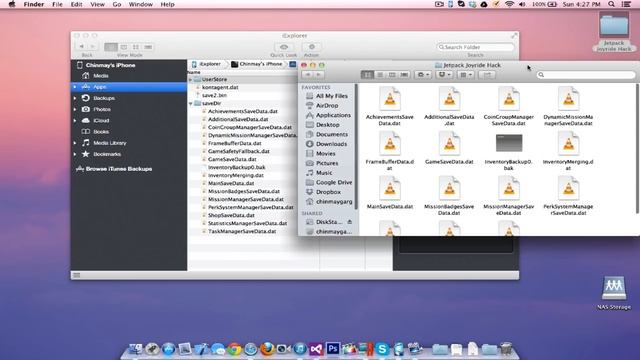Open the Books section in iExplorer sidebar
Image resolution: width=640 pixels, height=360 pixels.
(x=100, y=132)
